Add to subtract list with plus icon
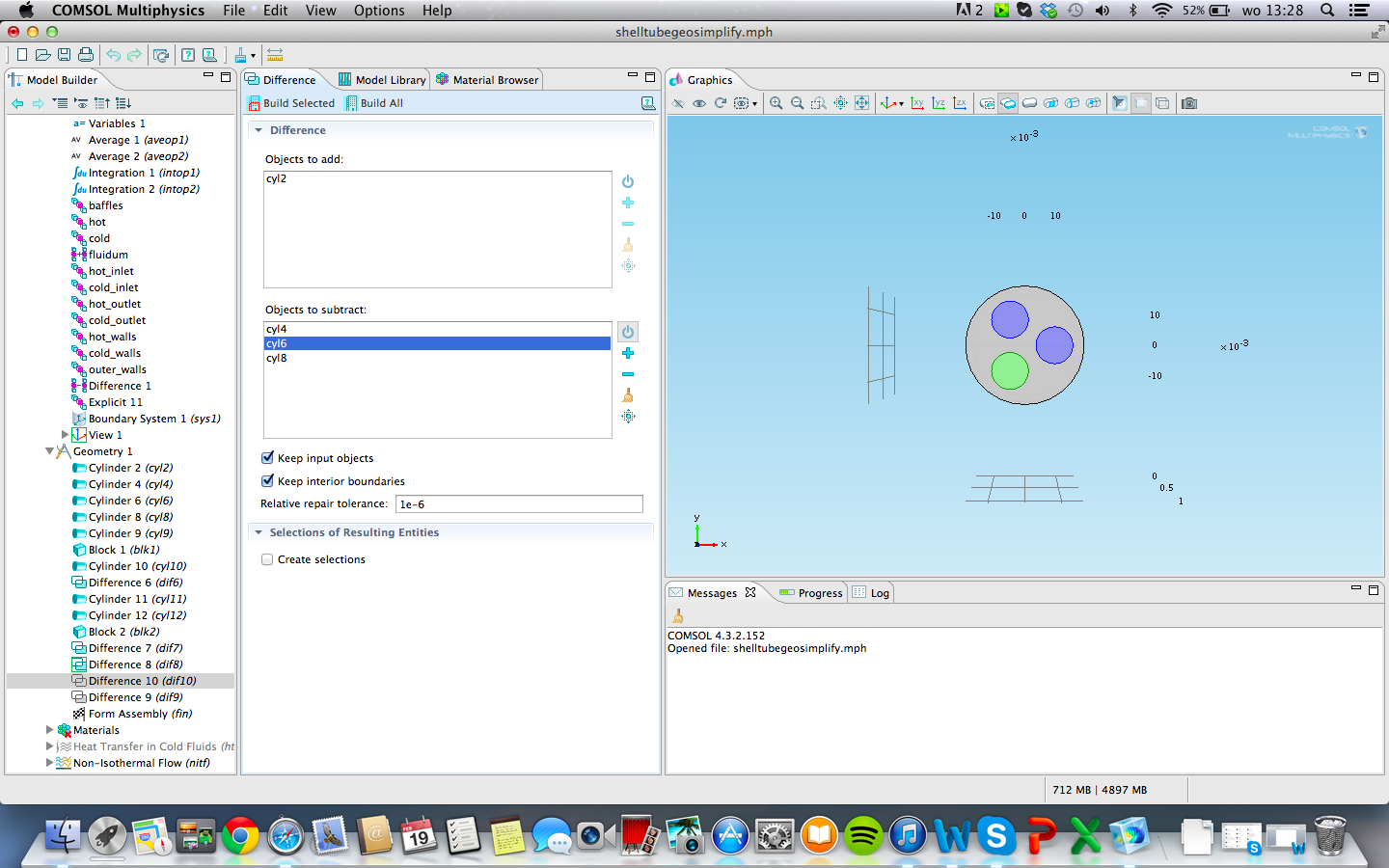Viewport: 1389px width, 868px height. 628,353
